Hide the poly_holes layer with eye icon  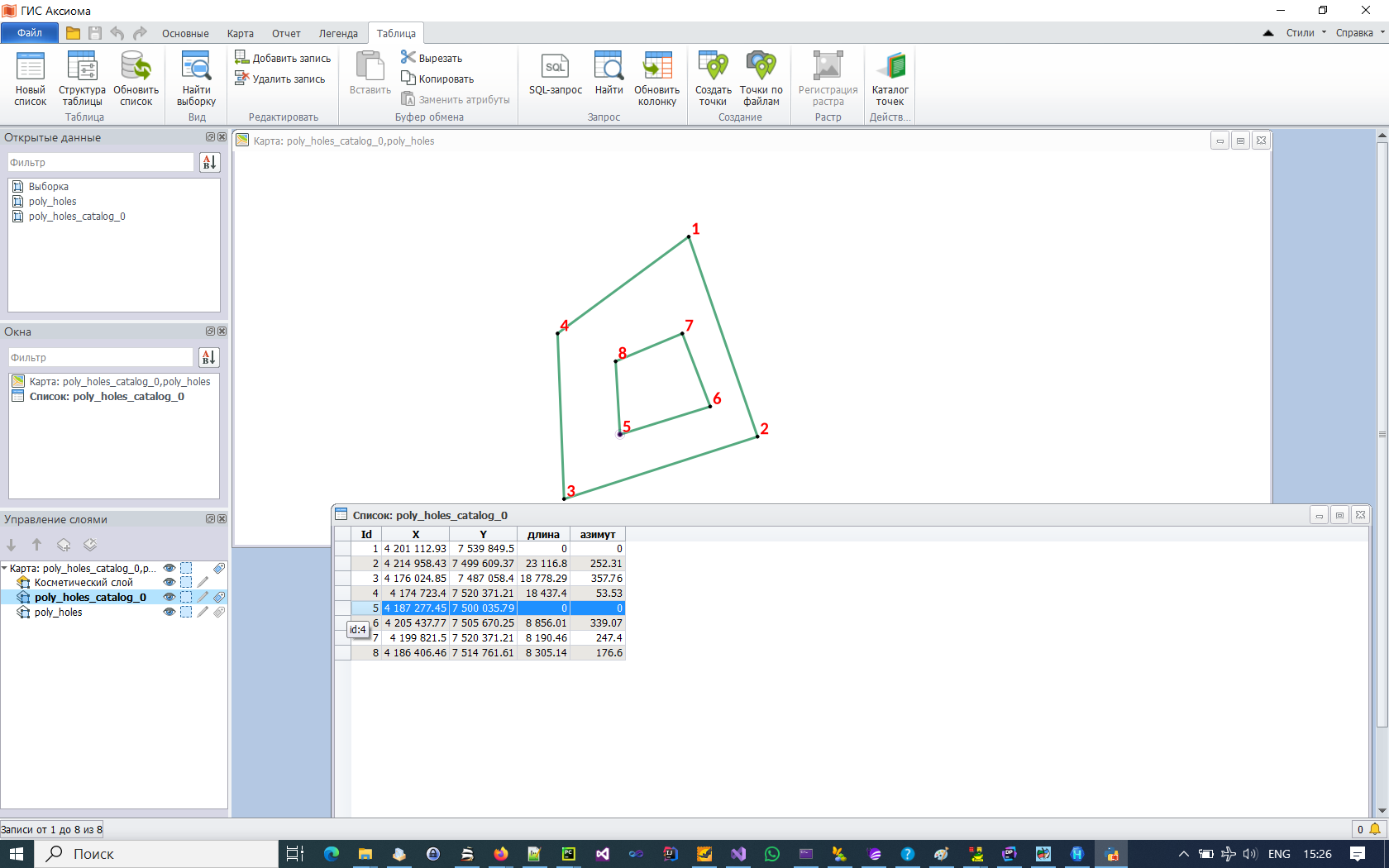169,613
